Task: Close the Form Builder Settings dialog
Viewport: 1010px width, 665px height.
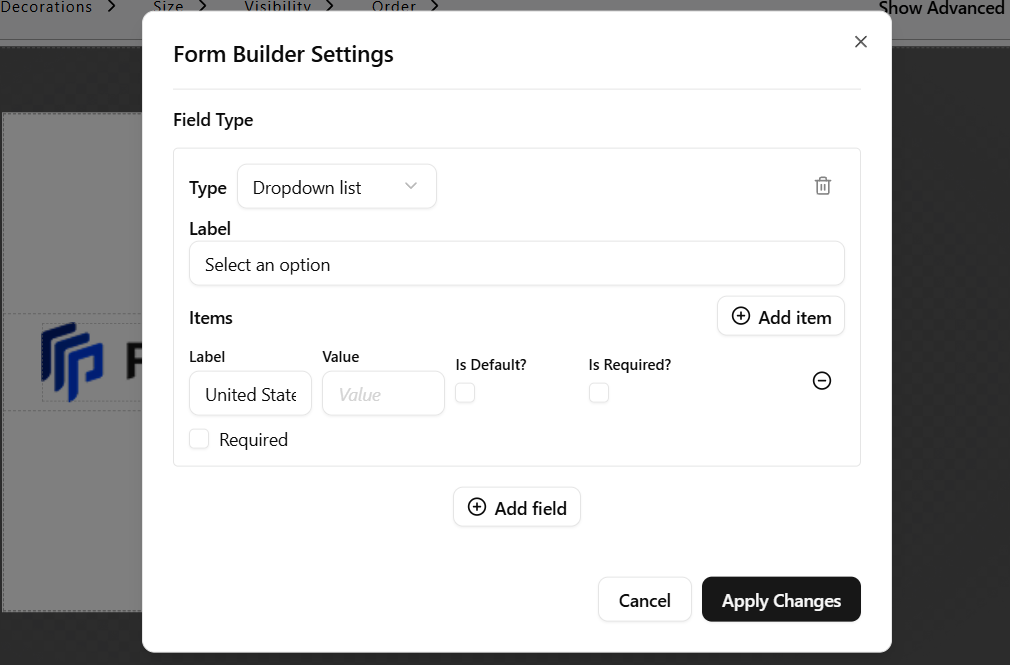Action: click(x=860, y=42)
